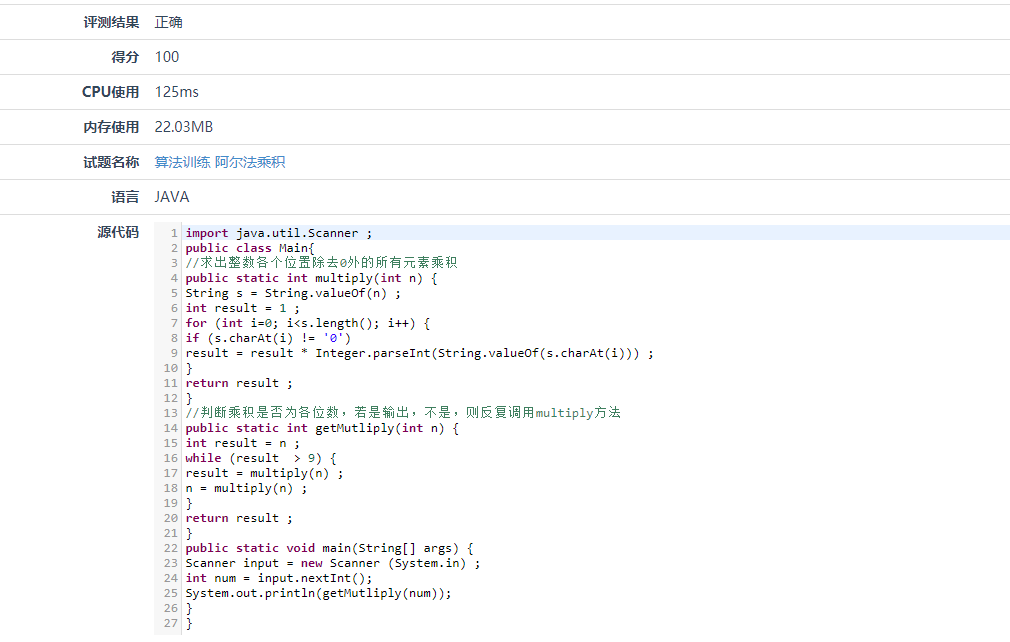Image resolution: width=1010 pixels, height=642 pixels.
Task: Click line number 1 in the gutter
Action: pos(174,233)
